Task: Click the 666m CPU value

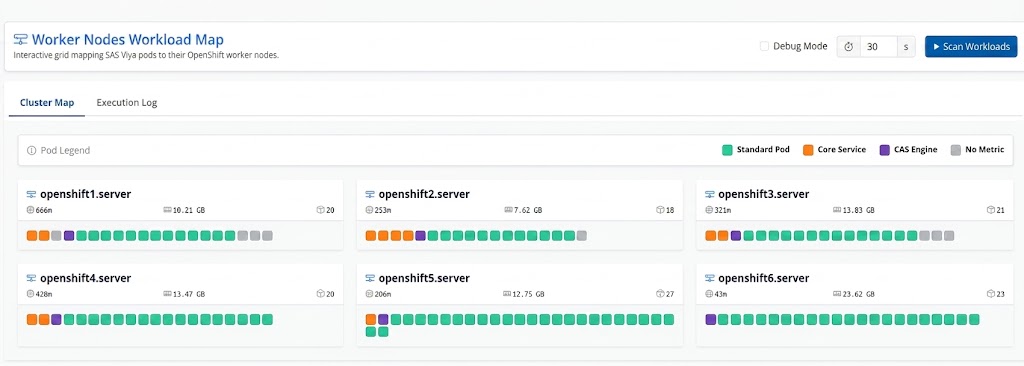Action: coord(44,210)
